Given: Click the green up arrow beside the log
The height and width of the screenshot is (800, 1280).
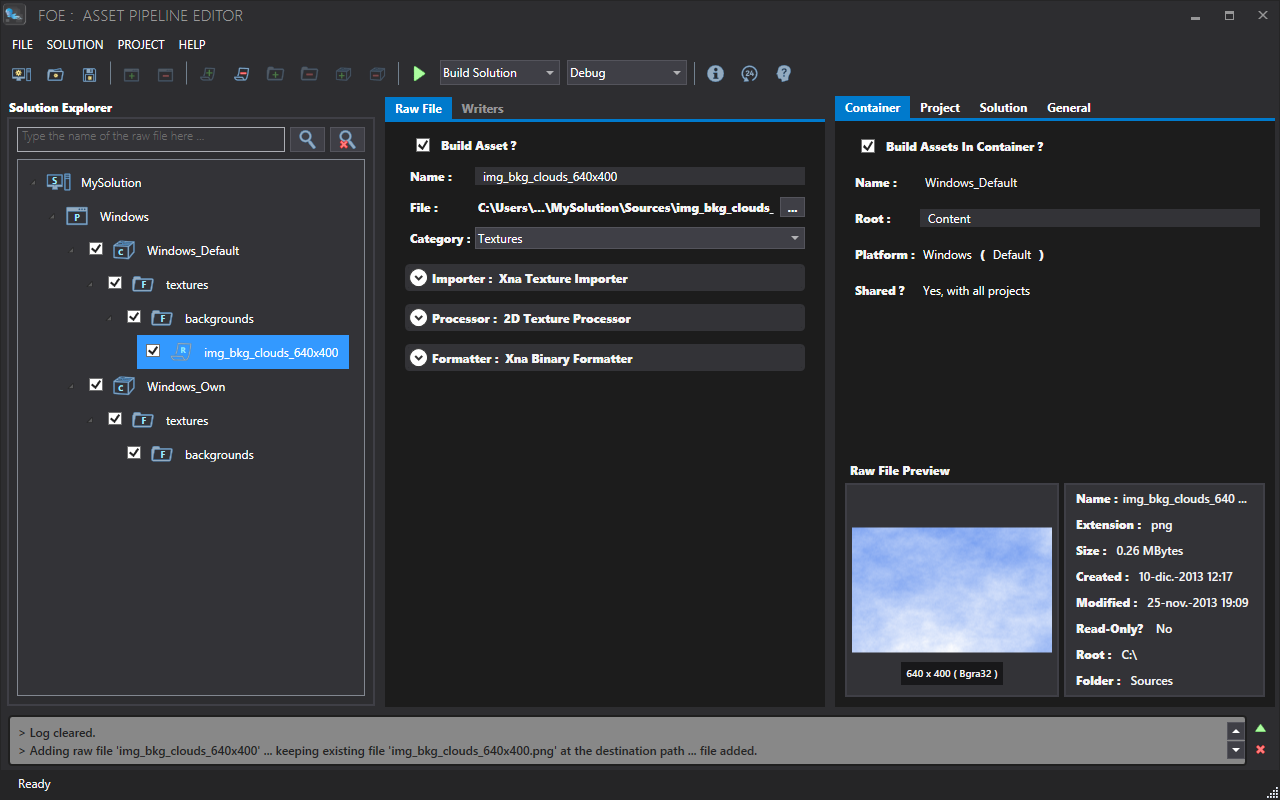Looking at the screenshot, I should pyautogui.click(x=1260, y=728).
